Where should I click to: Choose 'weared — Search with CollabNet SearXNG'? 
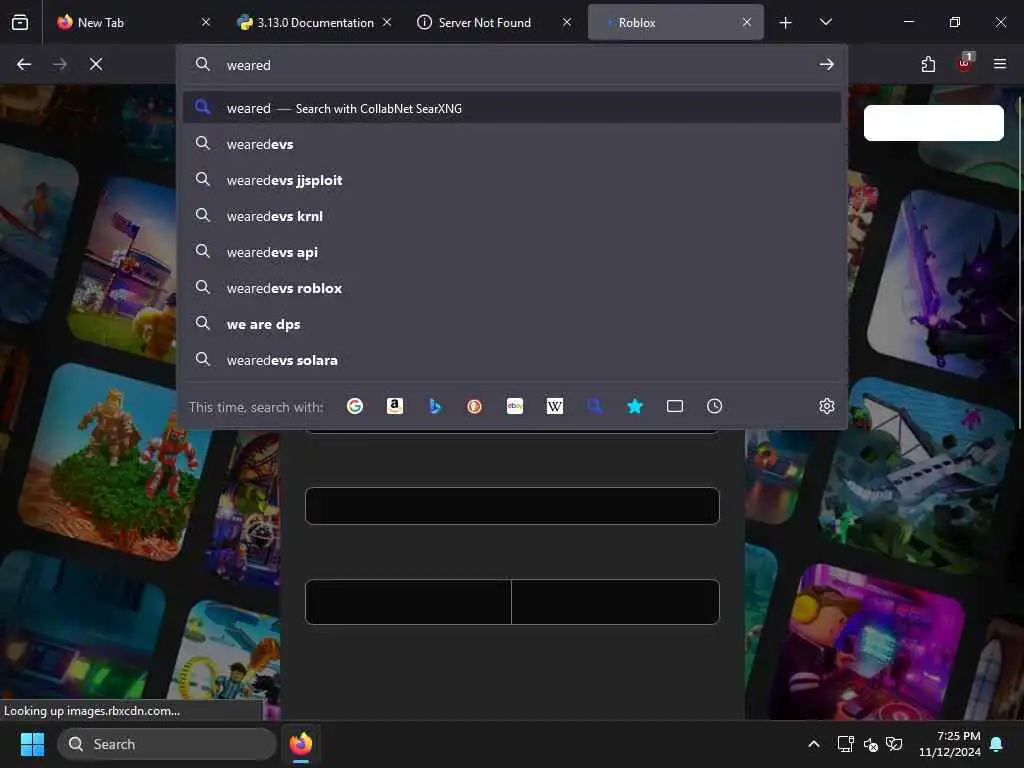click(x=512, y=108)
